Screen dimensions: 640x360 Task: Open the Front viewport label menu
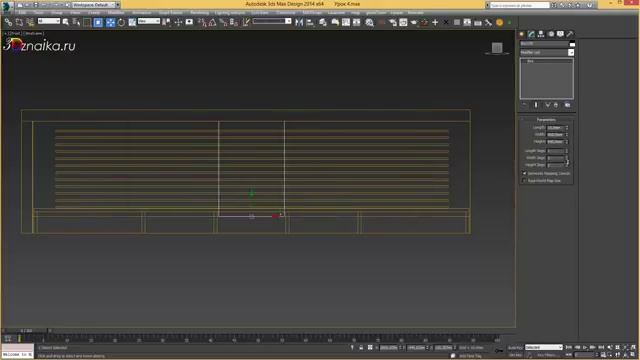click(x=14, y=33)
